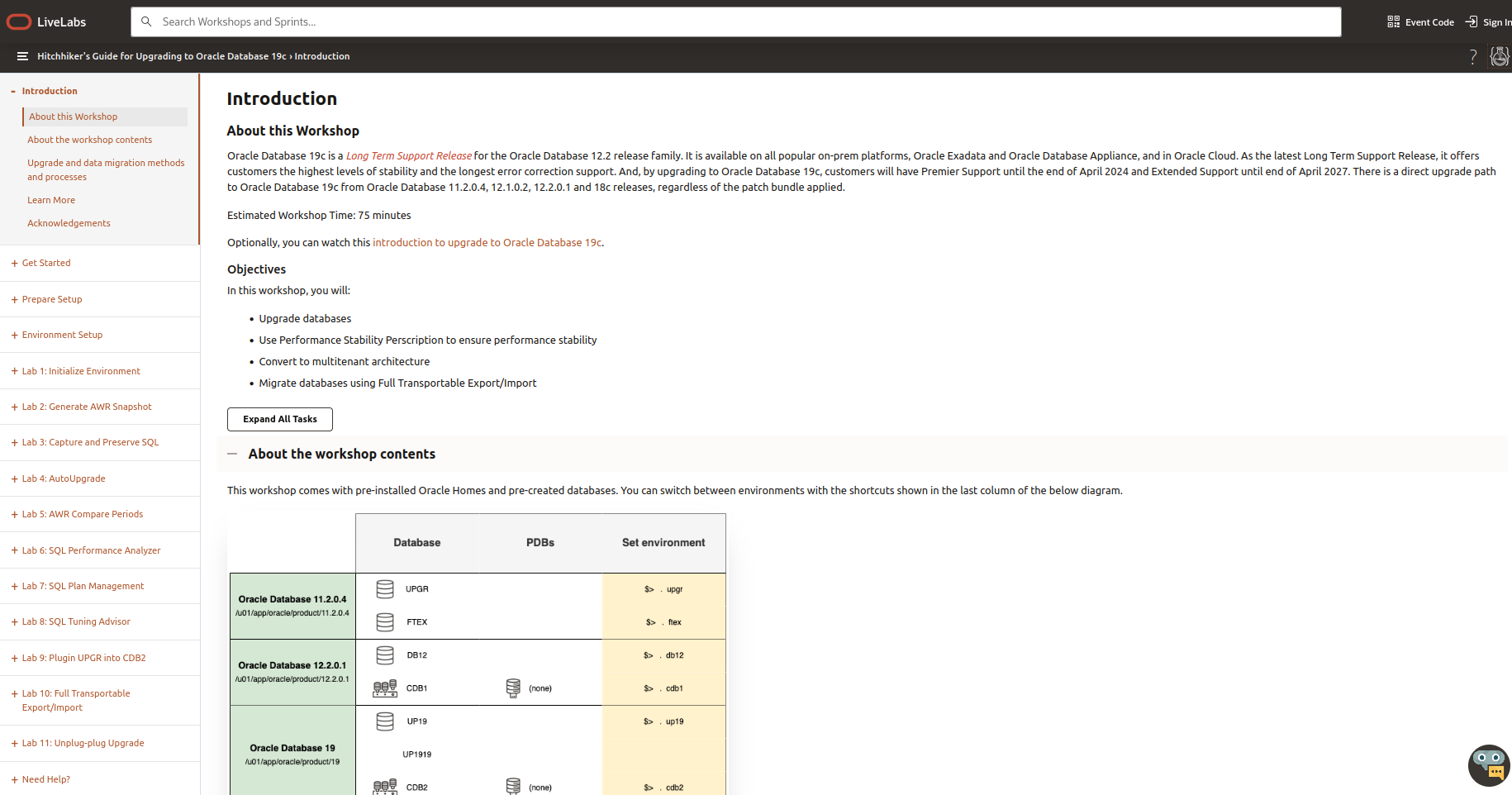1512x795 pixels.
Task: Collapse the Introduction sidebar section
Action: [13, 91]
